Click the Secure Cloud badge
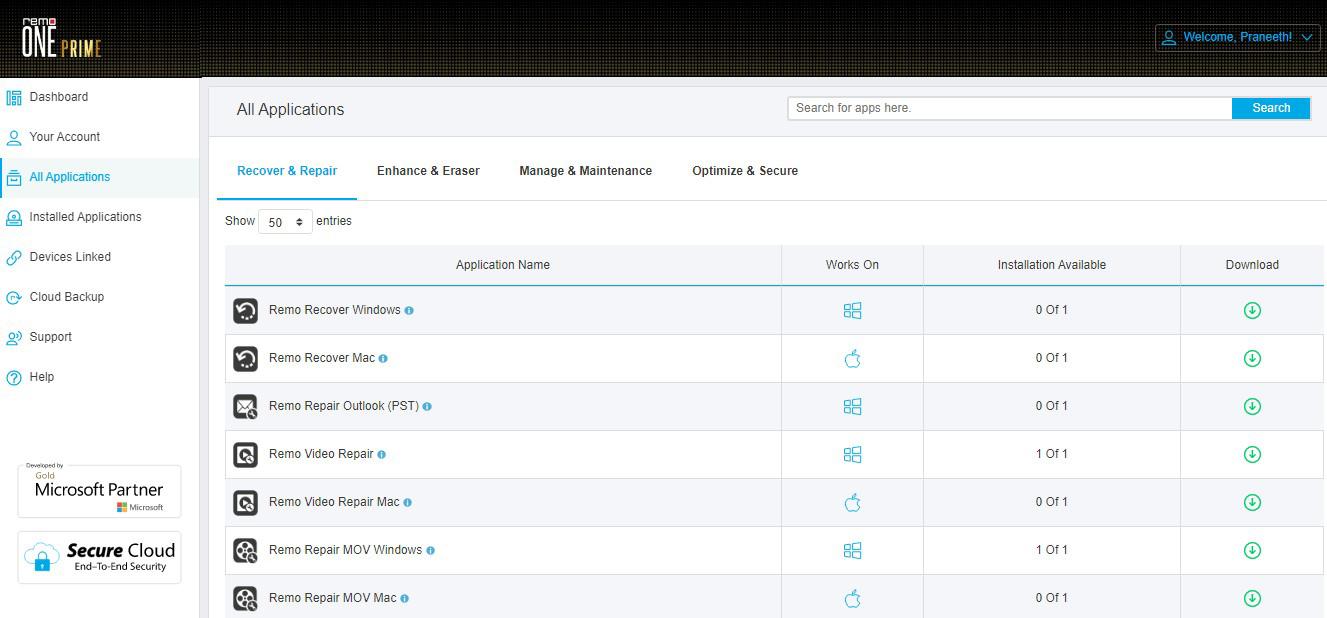This screenshot has height=618, width=1327. click(x=99, y=557)
